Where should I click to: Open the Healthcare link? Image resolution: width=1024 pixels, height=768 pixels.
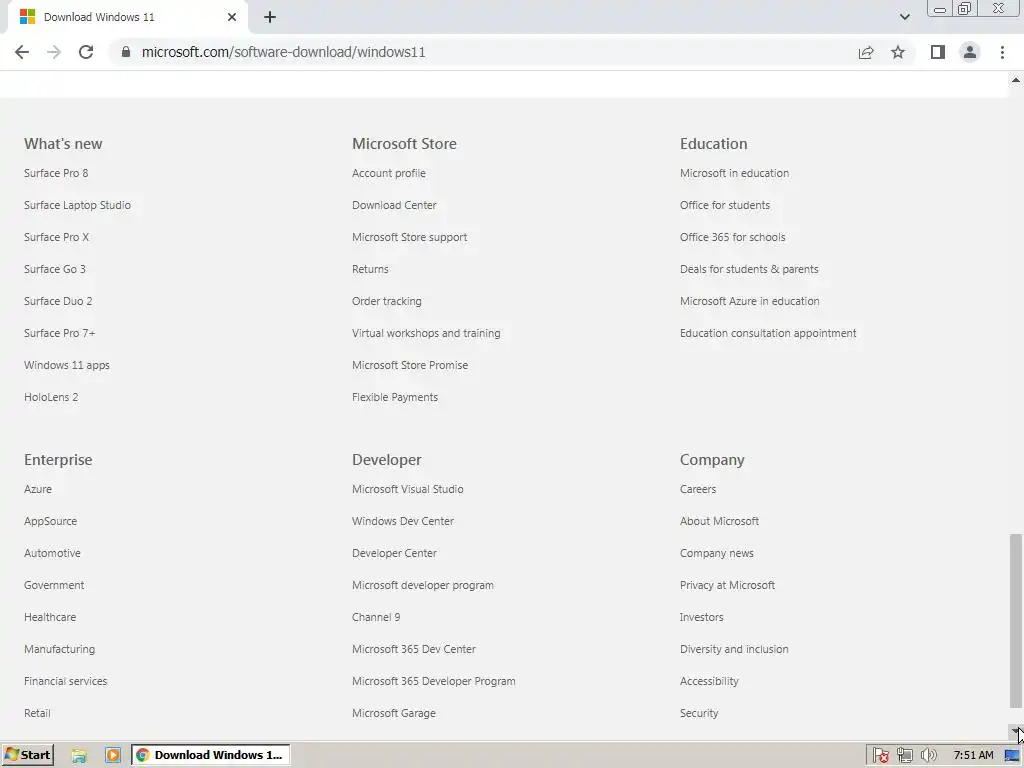point(50,617)
